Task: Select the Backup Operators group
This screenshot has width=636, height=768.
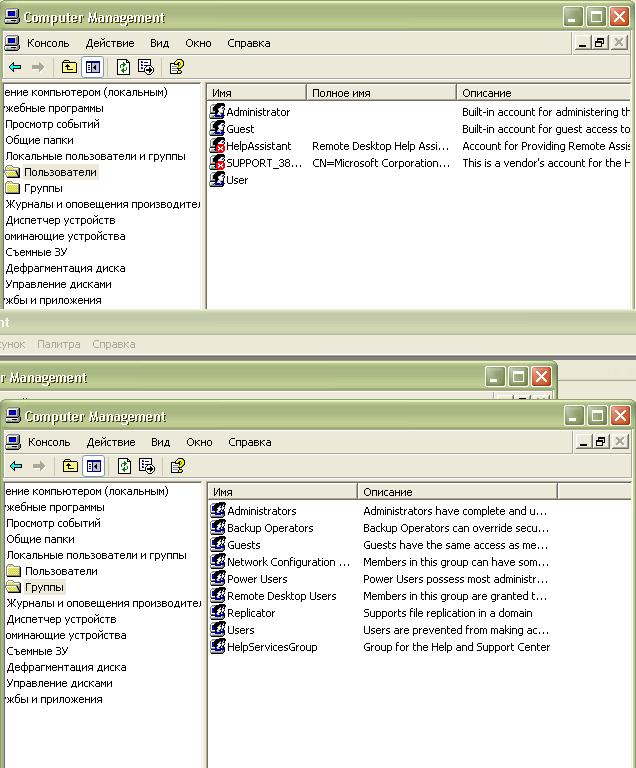Action: [269, 528]
